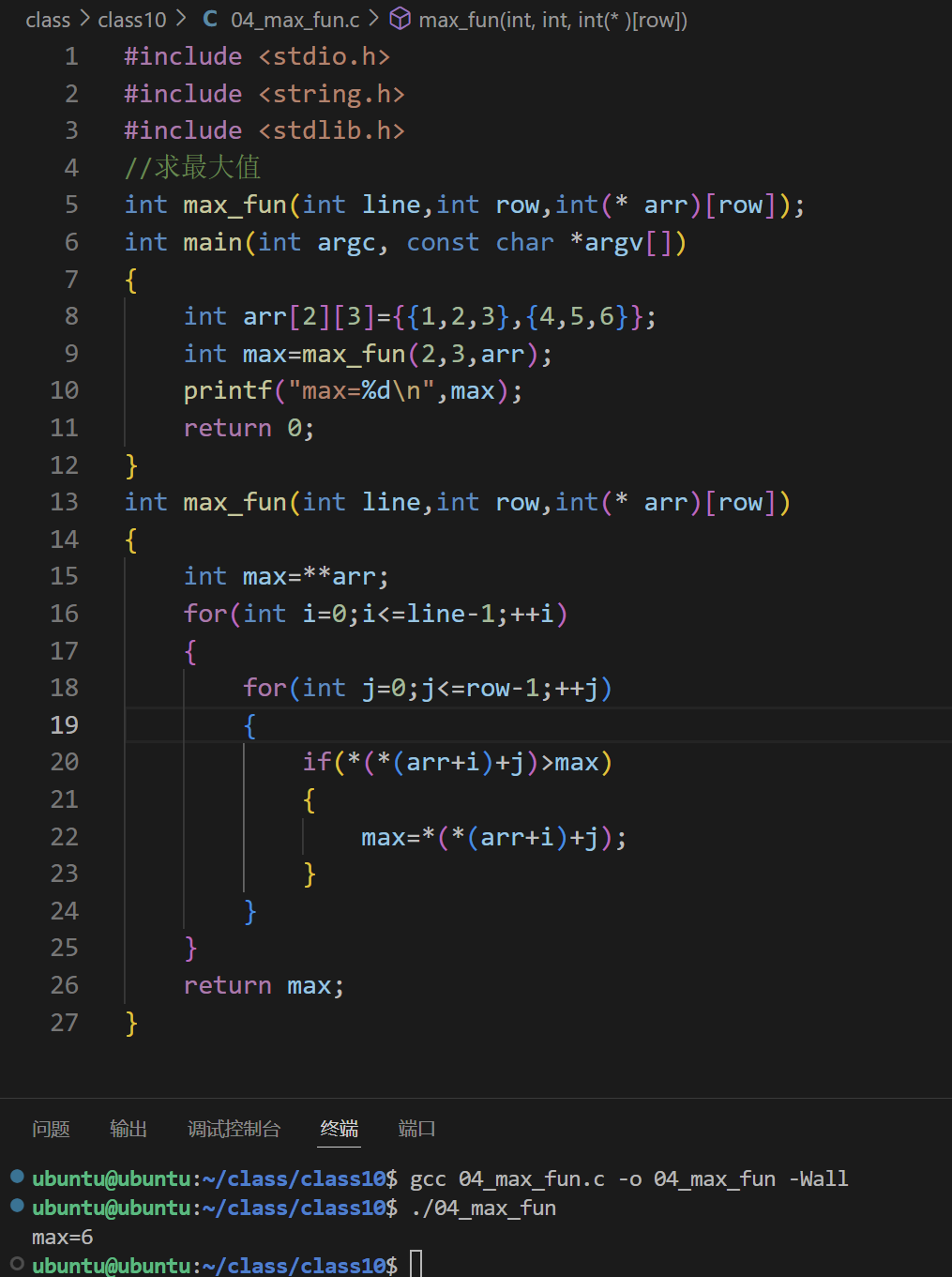Viewport: 952px width, 1277px height.
Task: Expand breadcrumb chevron after 'class'
Action: [84, 19]
